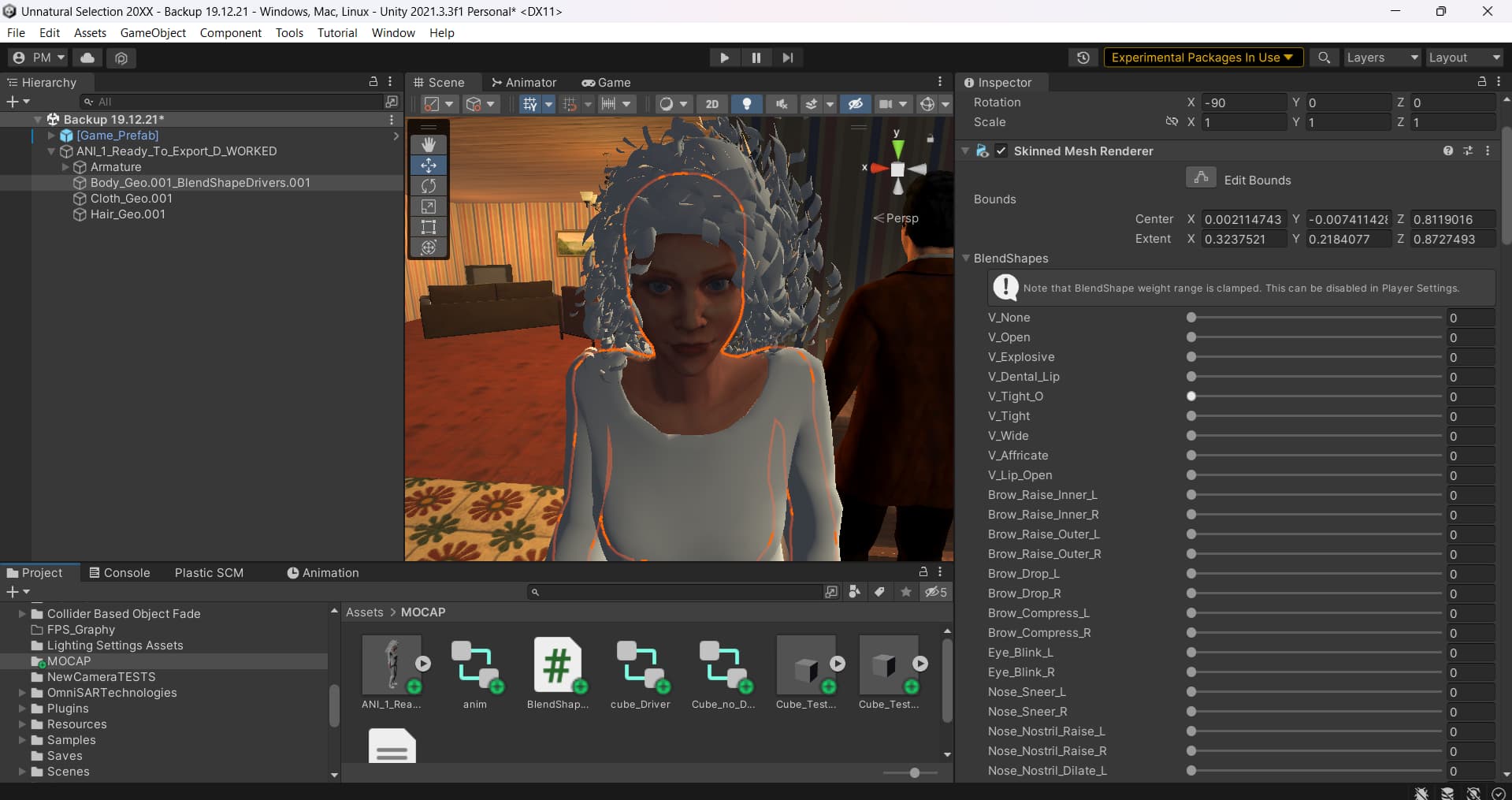Mute scene audio in the Scene toolbar
Image resolution: width=1512 pixels, height=800 pixels.
tap(781, 103)
